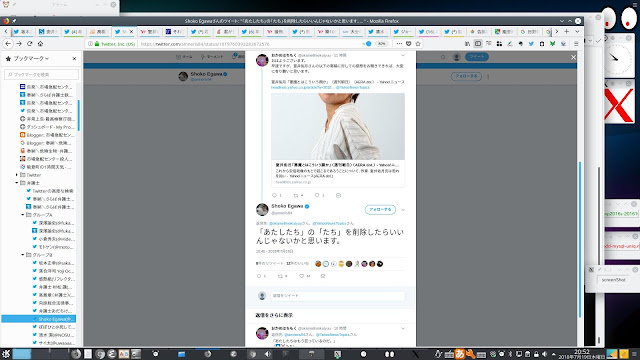Close the bookmarks sidebar with the X
The width and height of the screenshot is (640, 360).
pos(74,59)
